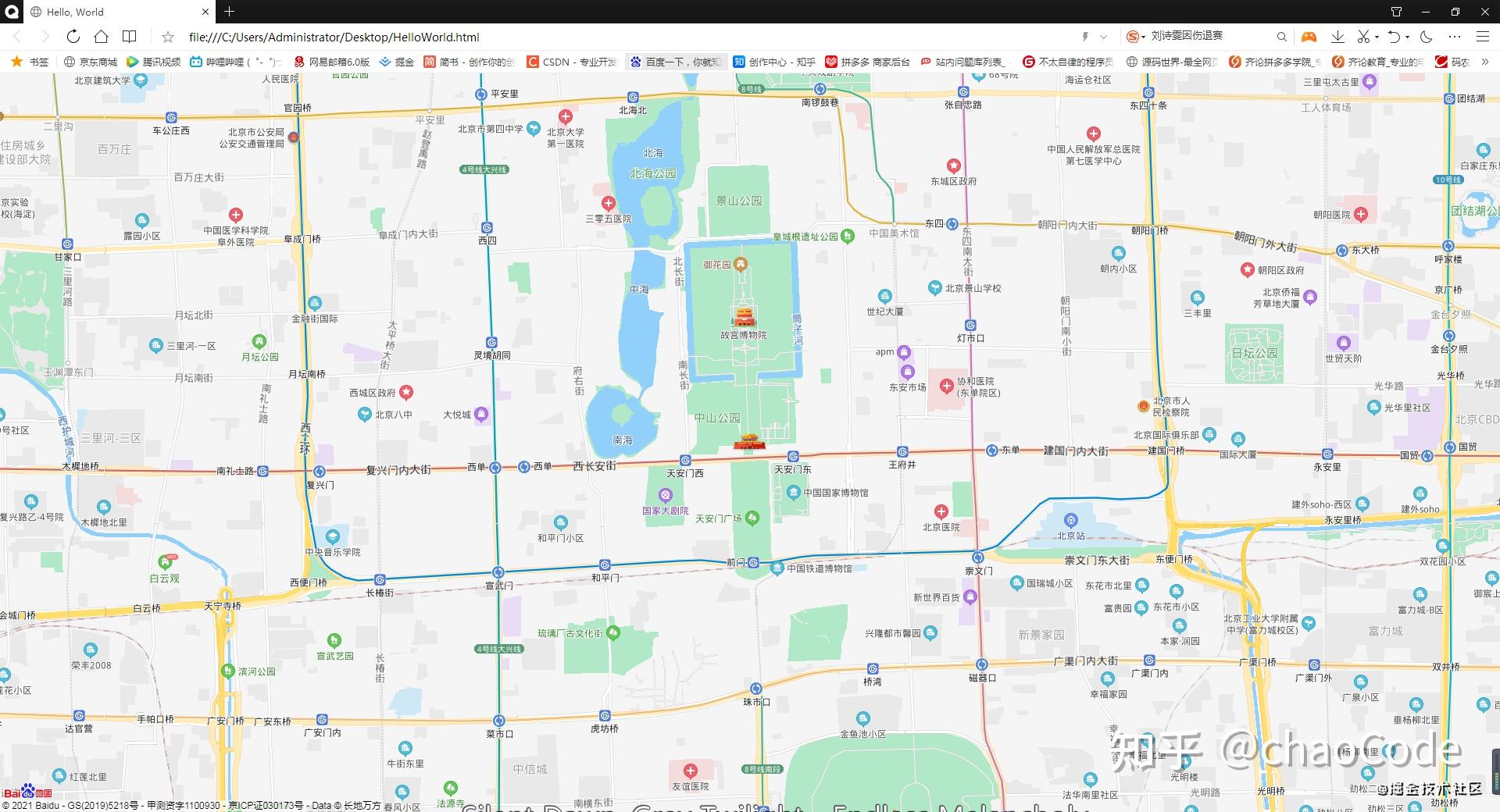Screen dimensions: 1500x812
Task: Select the 王府井 subway station marker
Action: pos(902,451)
